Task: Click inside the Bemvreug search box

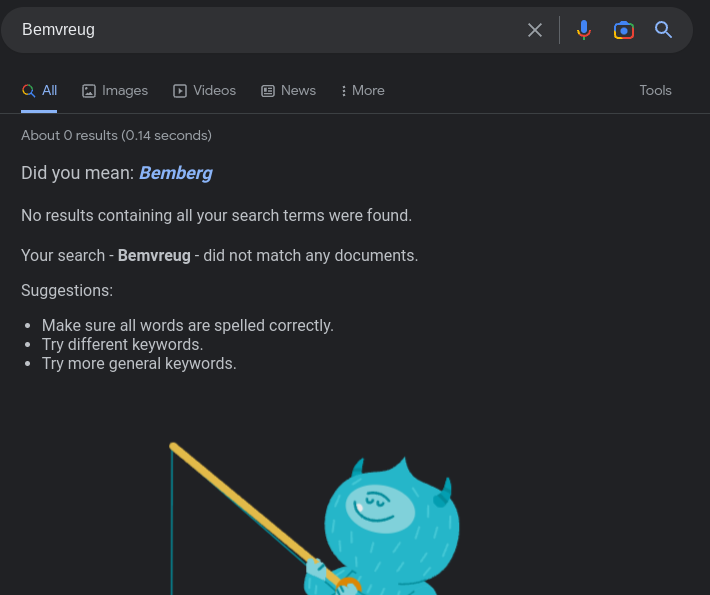Action: 270,30
